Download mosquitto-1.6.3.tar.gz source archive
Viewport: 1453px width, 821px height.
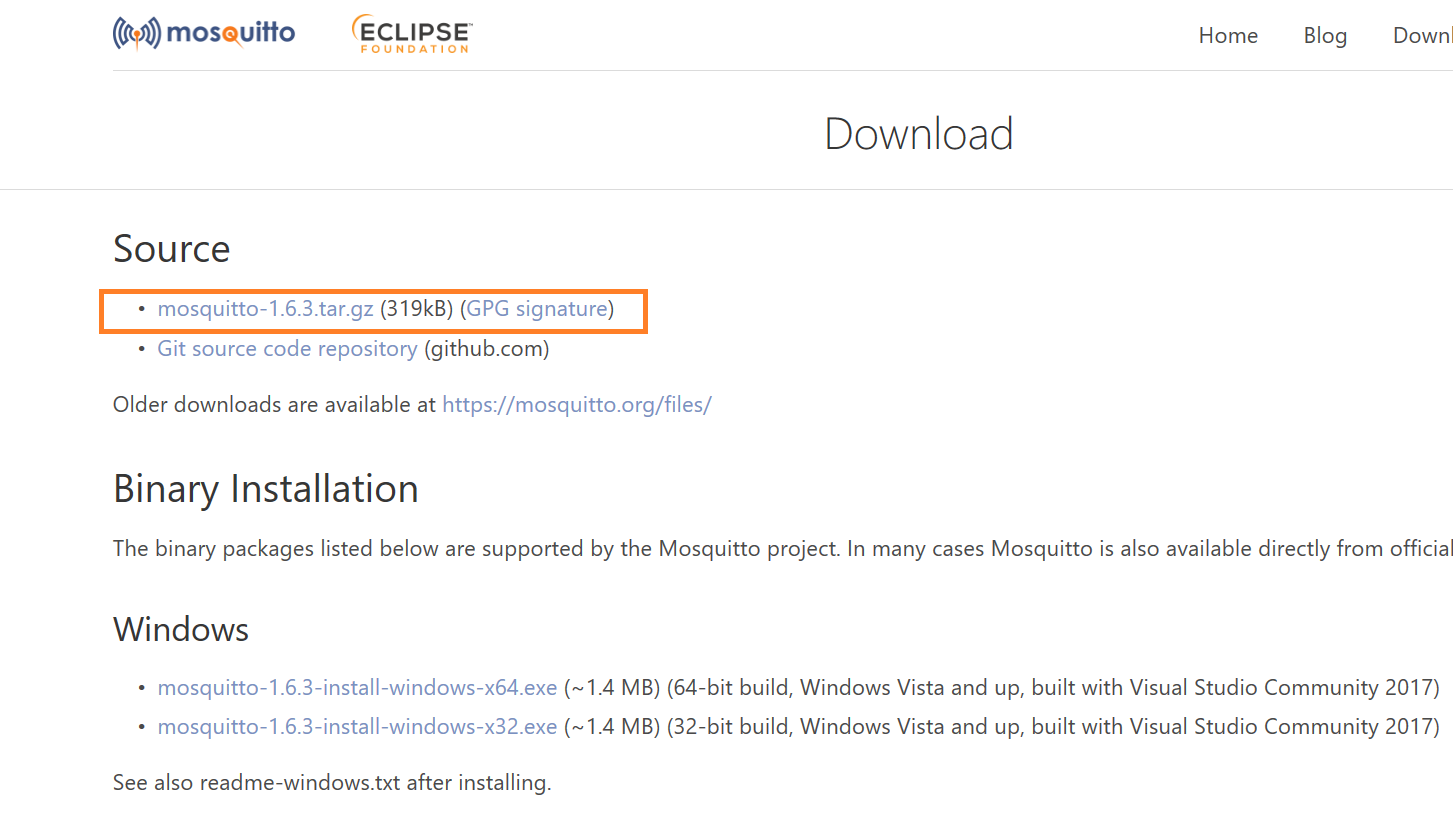coord(265,309)
